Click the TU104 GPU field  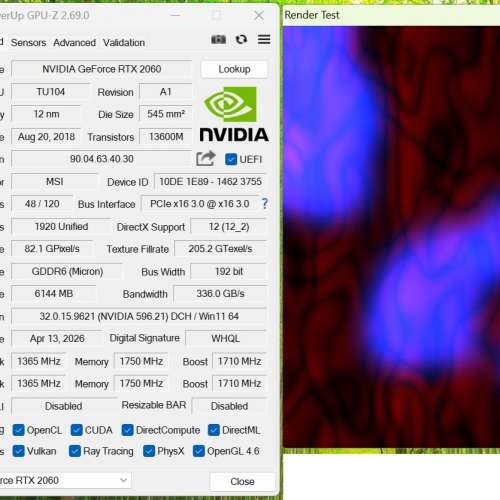pyautogui.click(x=51, y=92)
